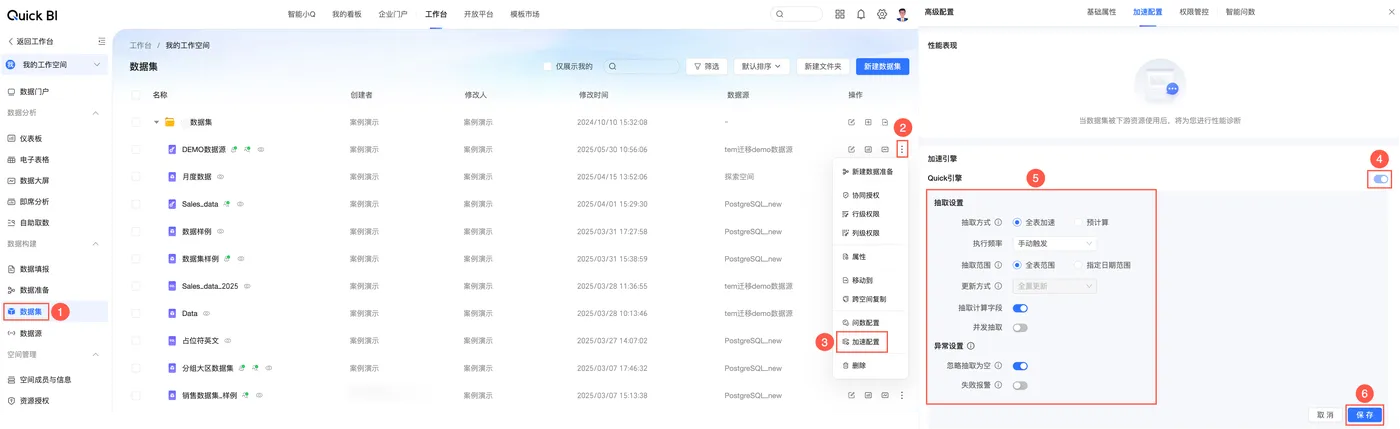
Task: Click 返回工作台 link
Action: 31,41
